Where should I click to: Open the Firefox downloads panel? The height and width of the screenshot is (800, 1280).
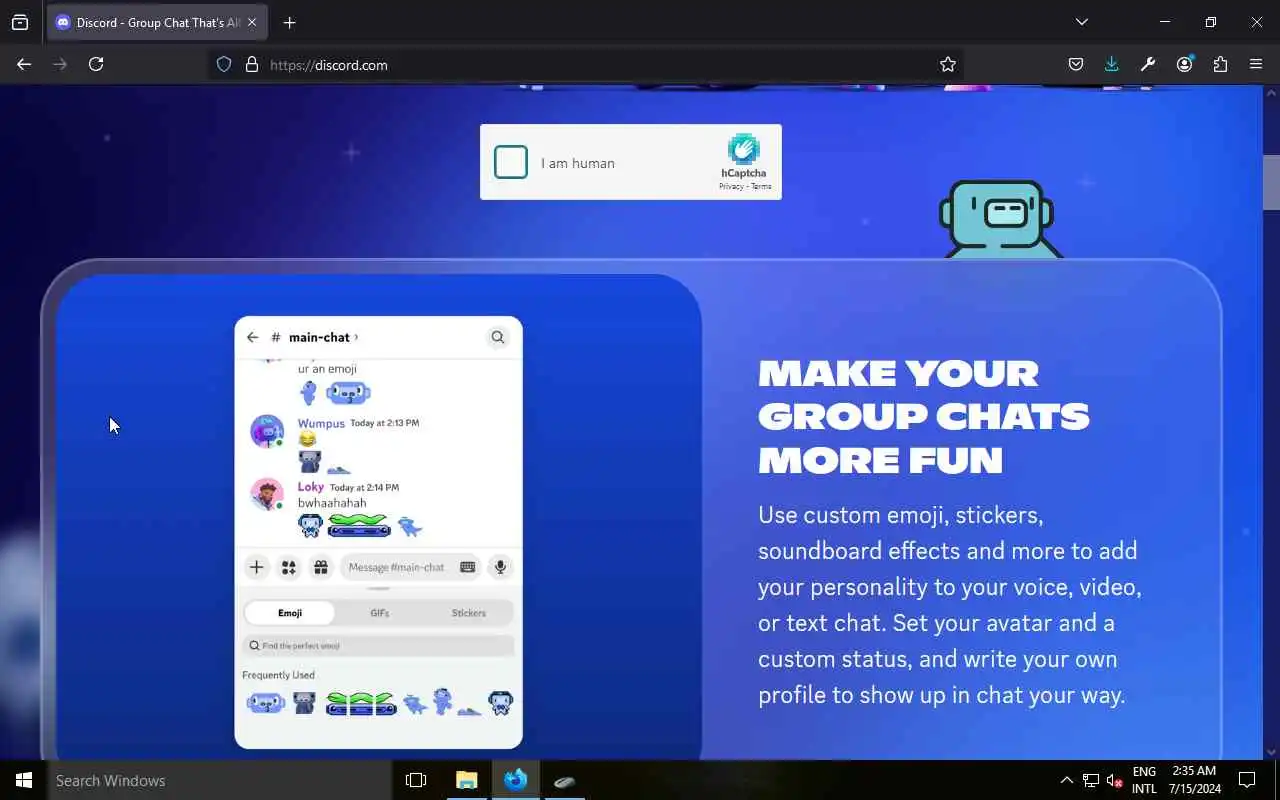1112,64
